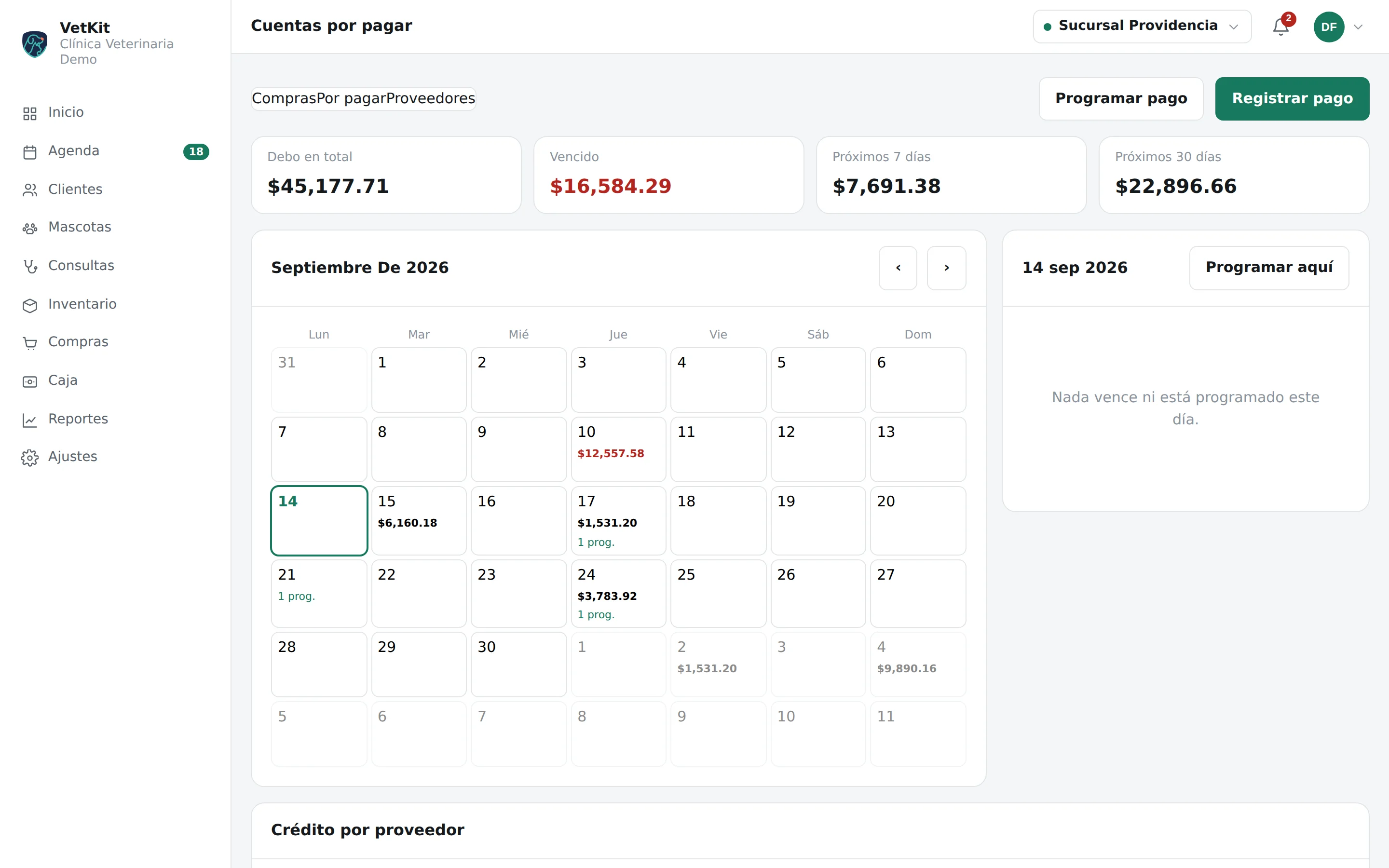This screenshot has width=1389, height=868.
Task: Click the Programar pago button
Action: (x=1121, y=99)
